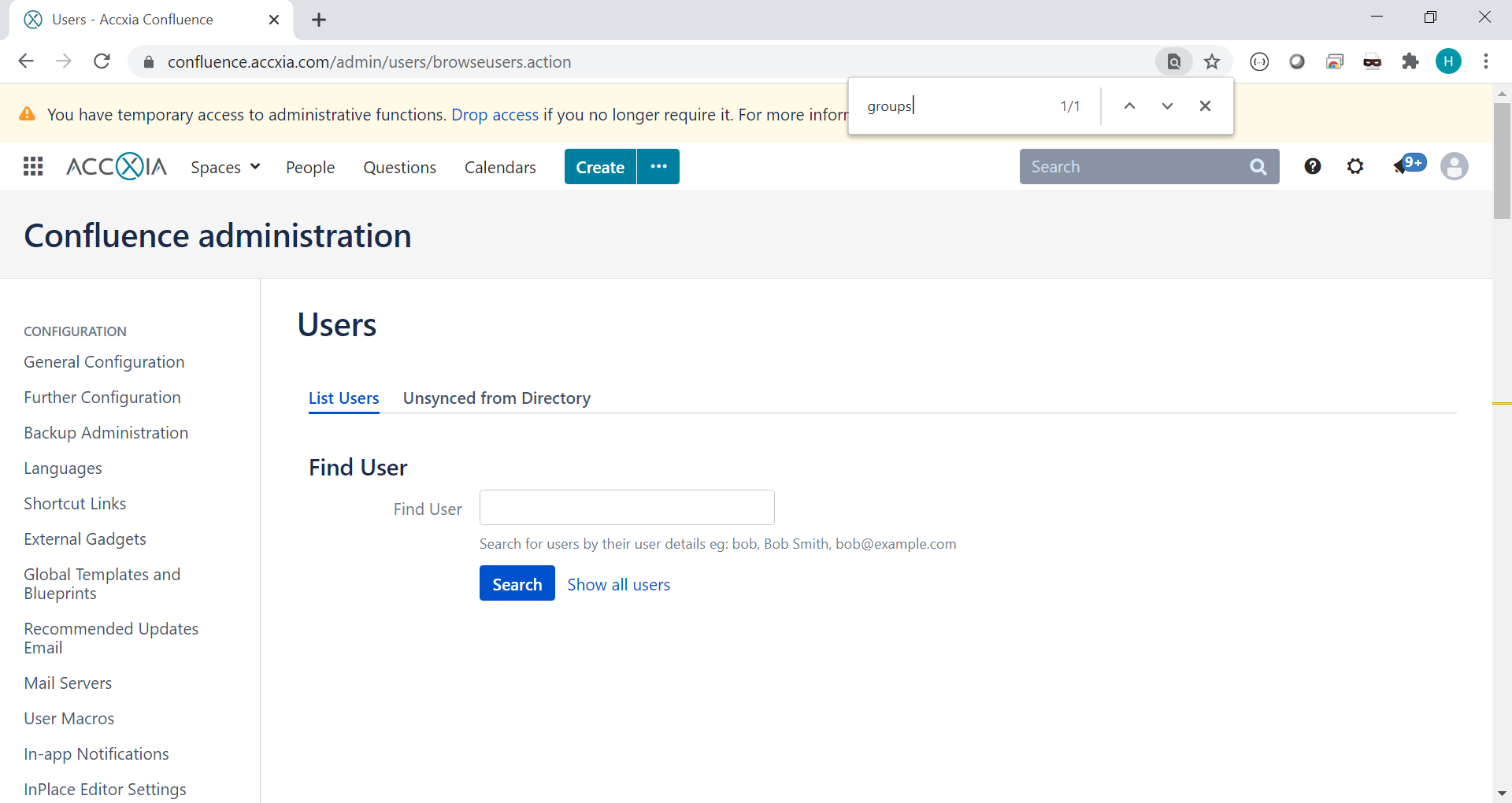
Task: Open the People menu
Action: coord(310,167)
